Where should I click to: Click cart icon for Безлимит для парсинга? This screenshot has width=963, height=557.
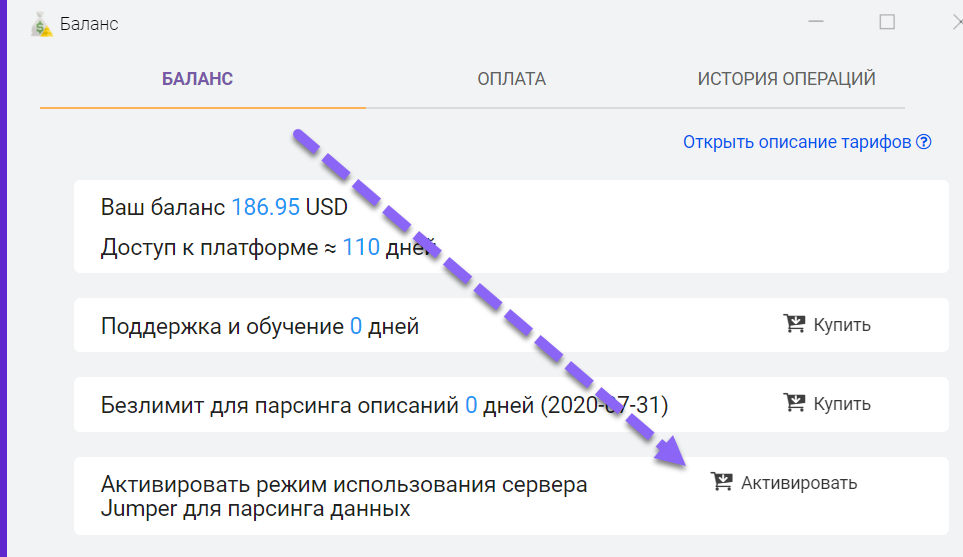pyautogui.click(x=794, y=403)
